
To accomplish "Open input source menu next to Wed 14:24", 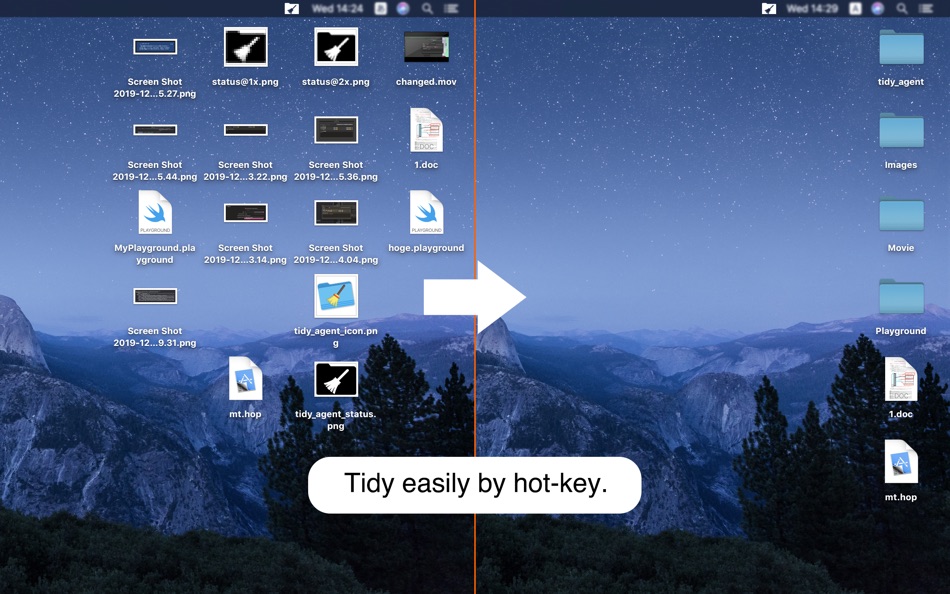I will click(x=380, y=8).
